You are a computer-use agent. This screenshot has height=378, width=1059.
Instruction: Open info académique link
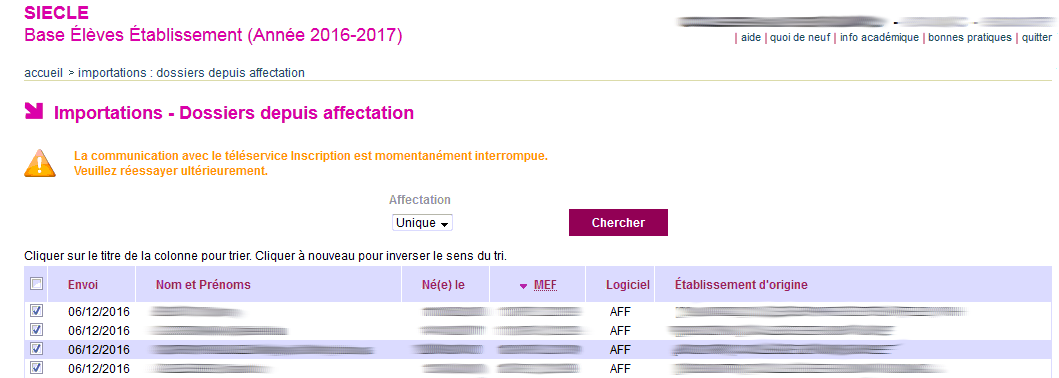click(879, 38)
